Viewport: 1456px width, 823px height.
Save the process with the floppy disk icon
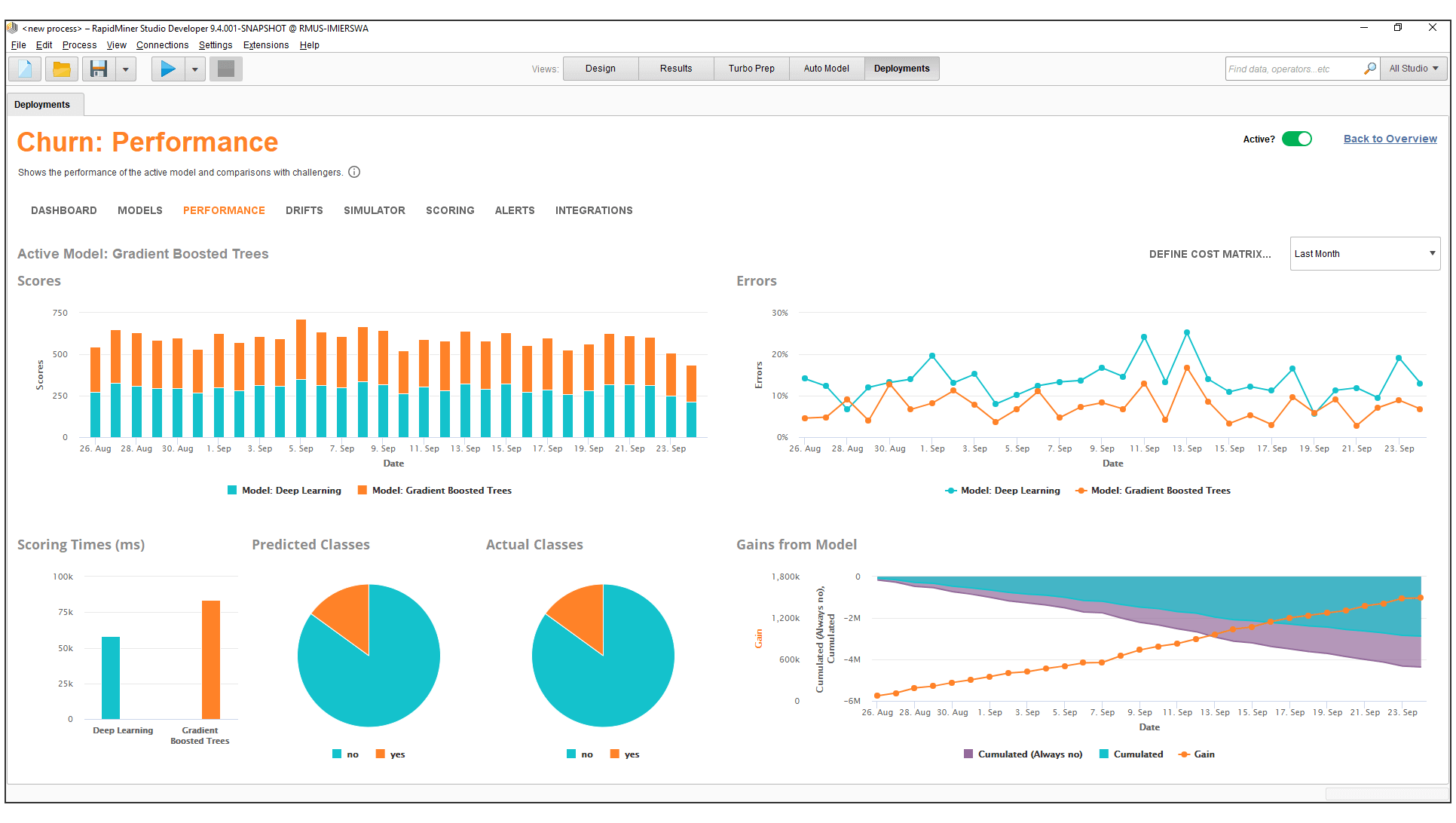pos(99,69)
